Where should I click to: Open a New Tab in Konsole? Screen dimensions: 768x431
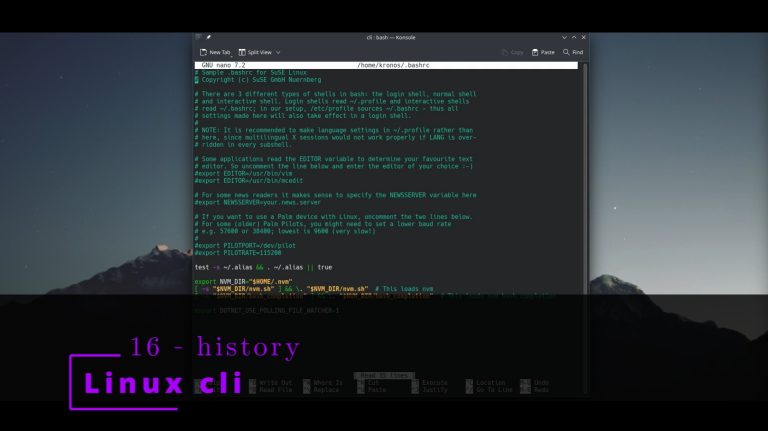pos(215,52)
